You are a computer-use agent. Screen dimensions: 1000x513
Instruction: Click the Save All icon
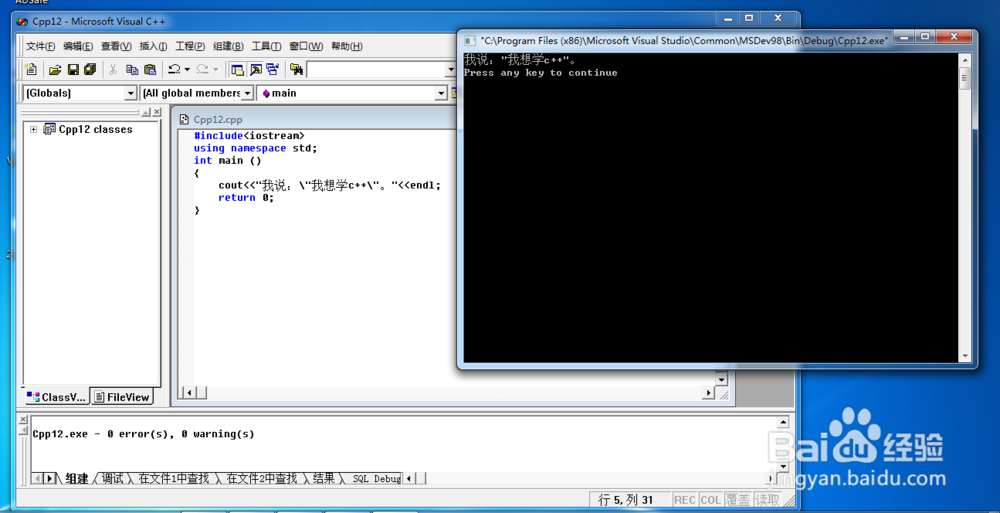pyautogui.click(x=90, y=69)
